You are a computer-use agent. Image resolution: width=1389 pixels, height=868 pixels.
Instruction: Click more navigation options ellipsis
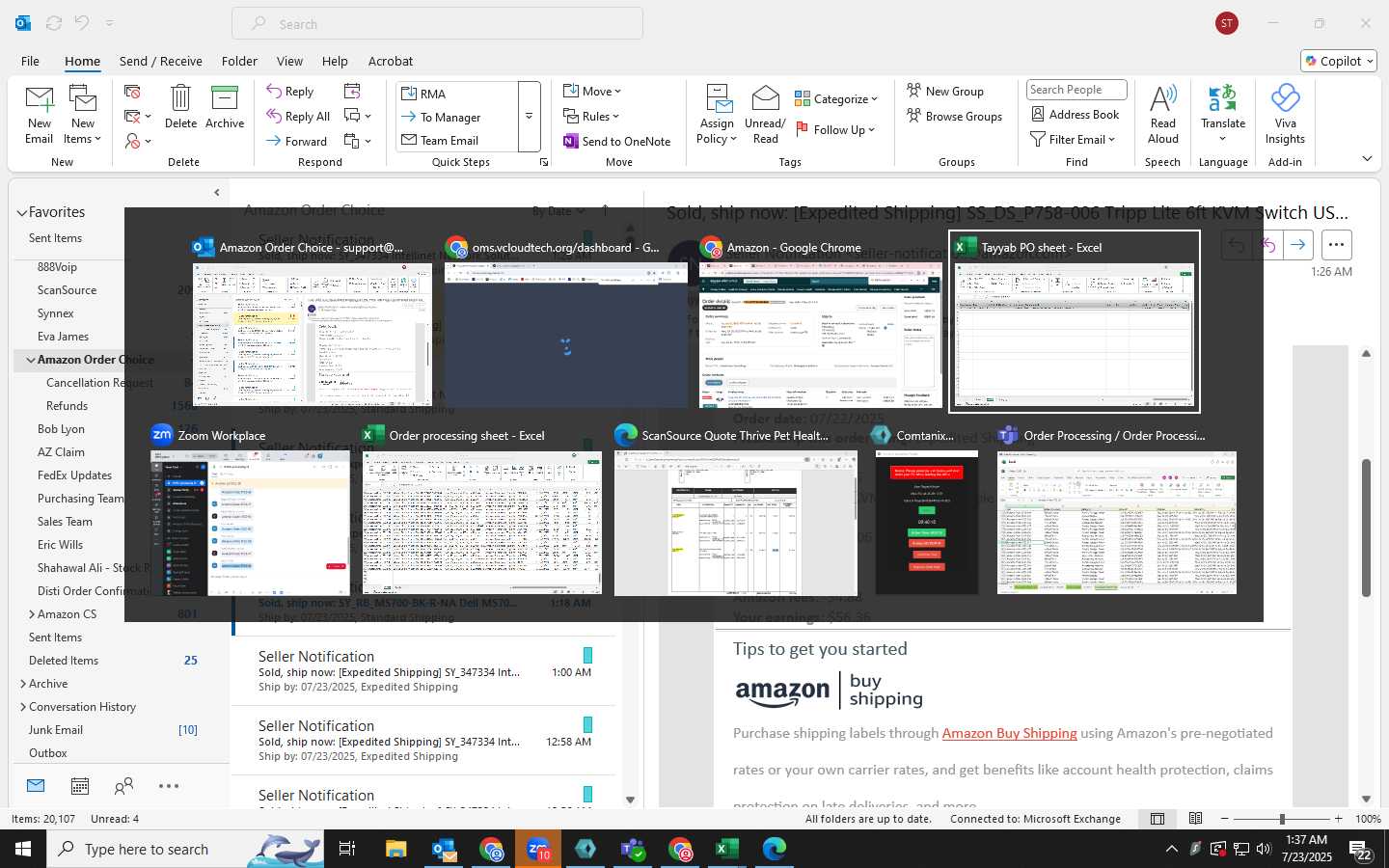tap(169, 786)
